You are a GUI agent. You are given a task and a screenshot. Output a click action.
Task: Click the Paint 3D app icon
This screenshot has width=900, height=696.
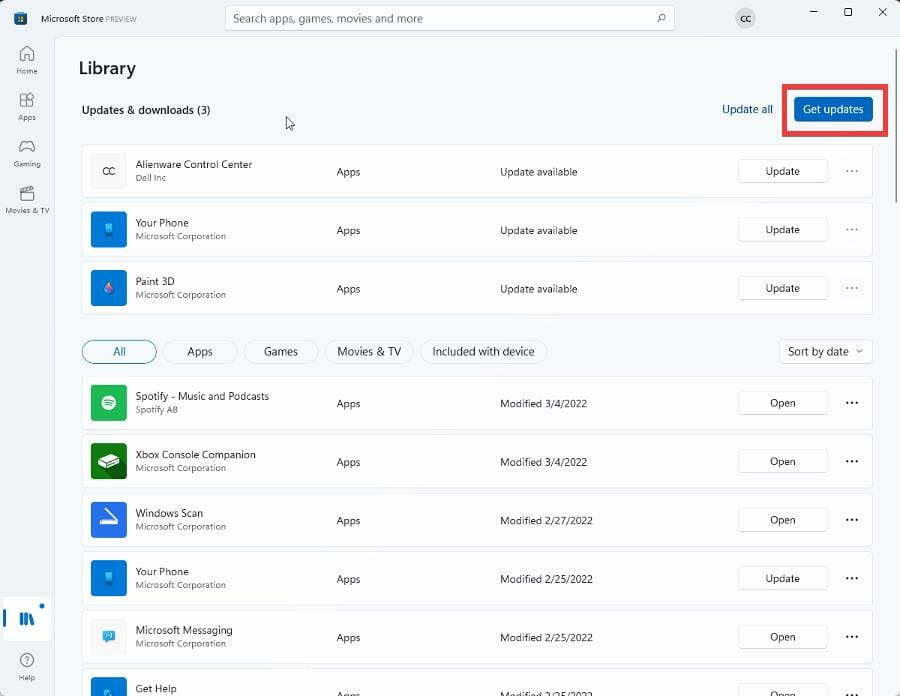coord(108,288)
